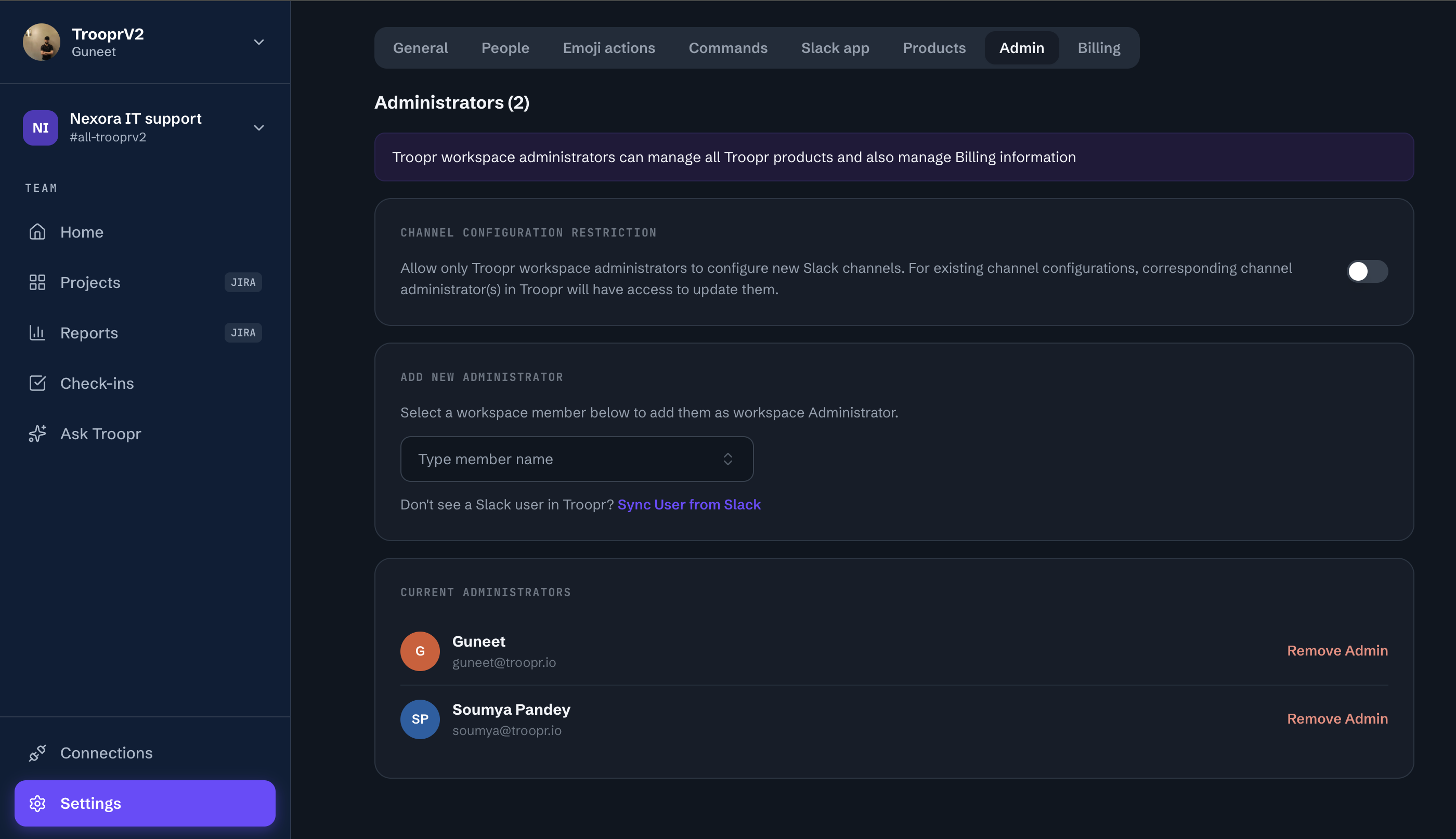
Task: Open the Commands tab
Action: [728, 48]
